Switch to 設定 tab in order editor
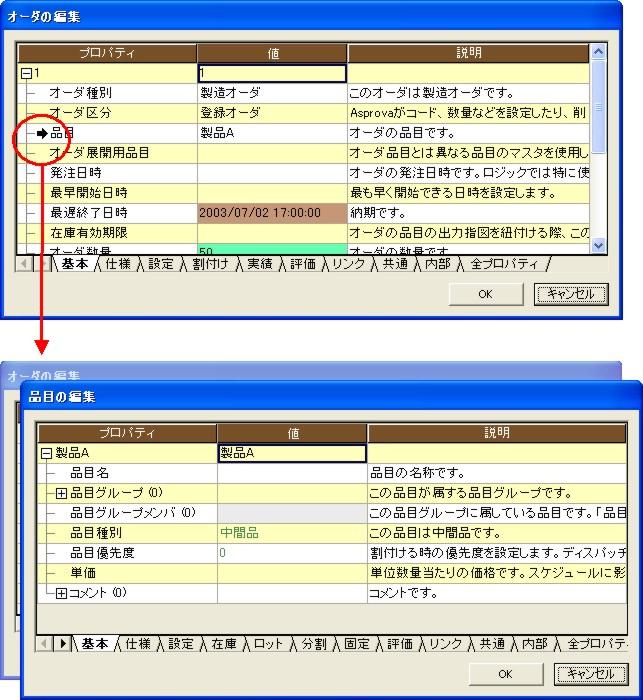The image size is (643, 700). 161,264
